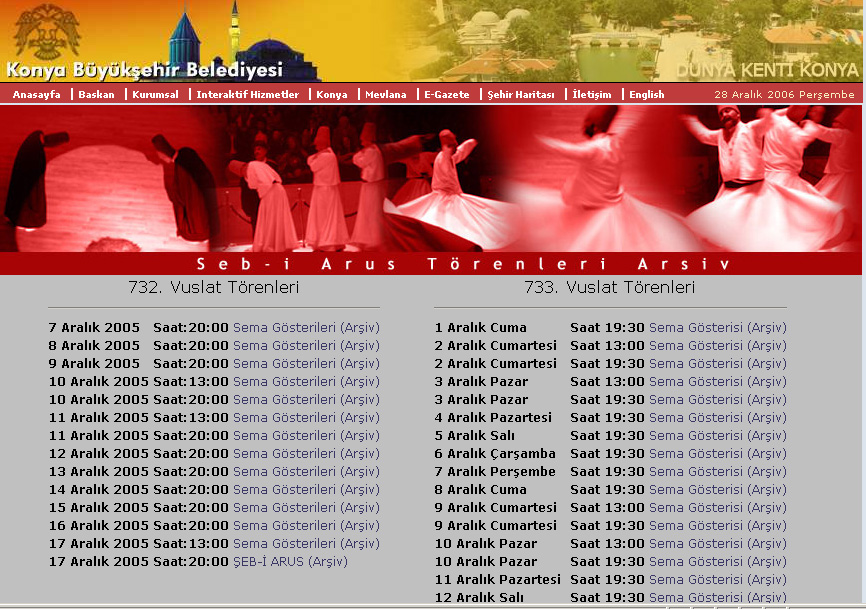Open 6 Aralık Çarşamba Sema Gösterisi link
Viewport: 866px width, 609px height.
coord(717,453)
